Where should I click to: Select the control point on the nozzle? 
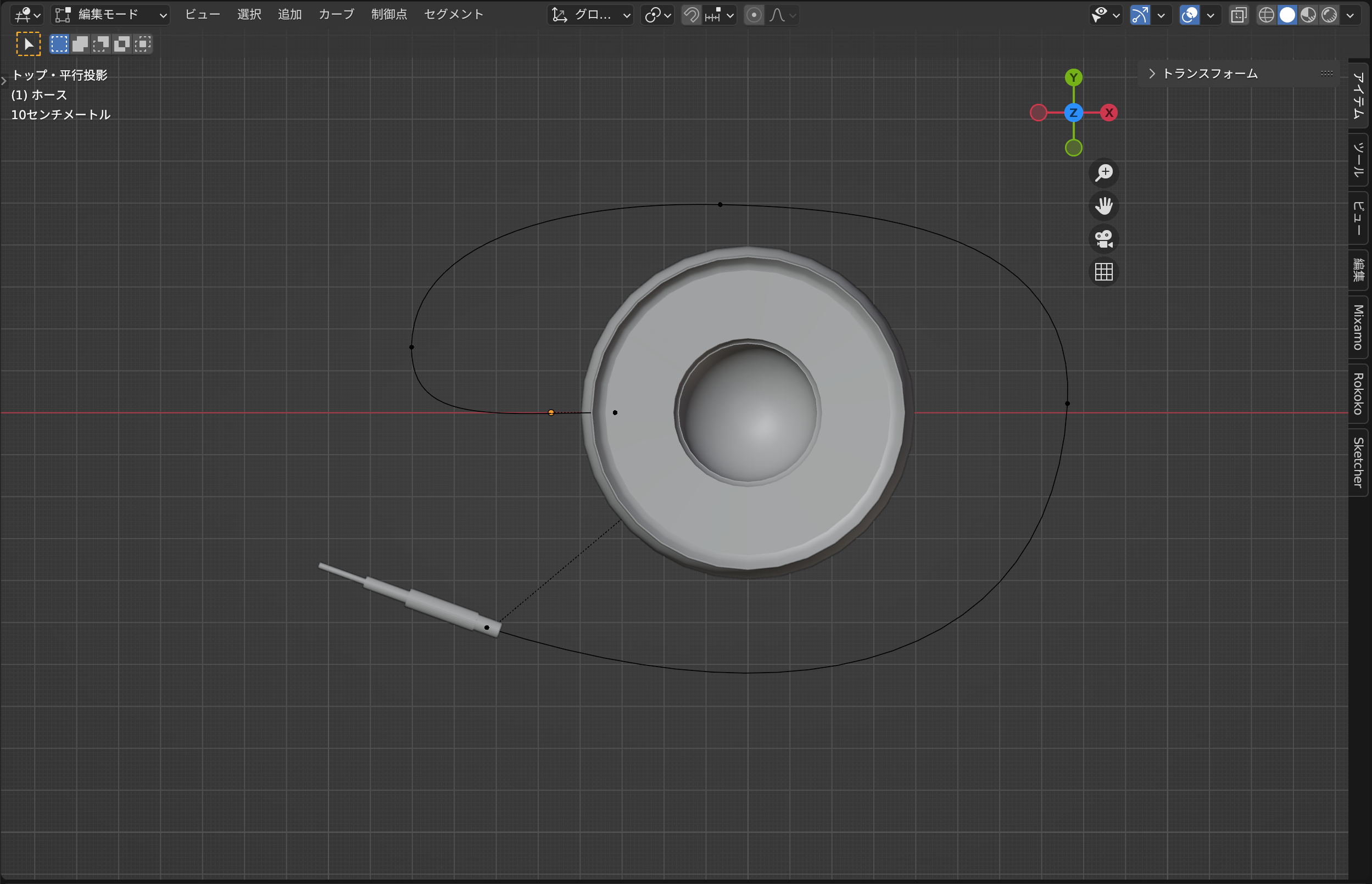tap(487, 628)
